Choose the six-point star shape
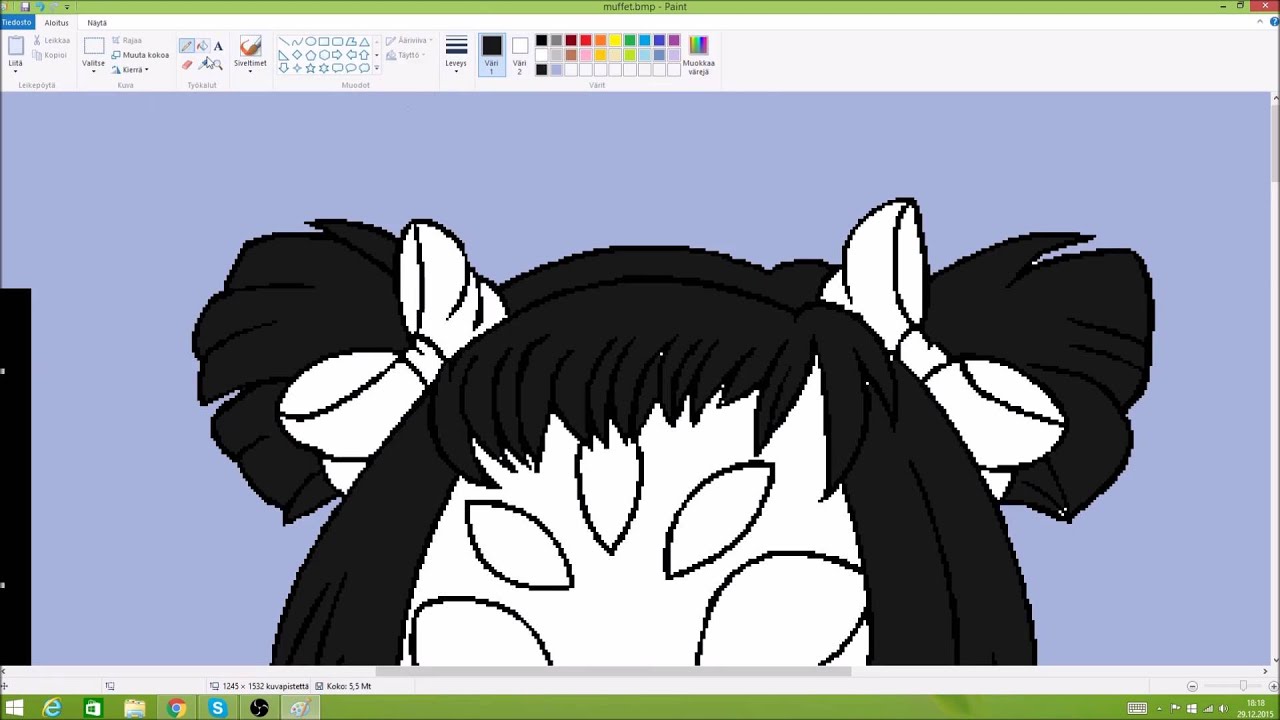The width and height of the screenshot is (1280, 720). [324, 68]
